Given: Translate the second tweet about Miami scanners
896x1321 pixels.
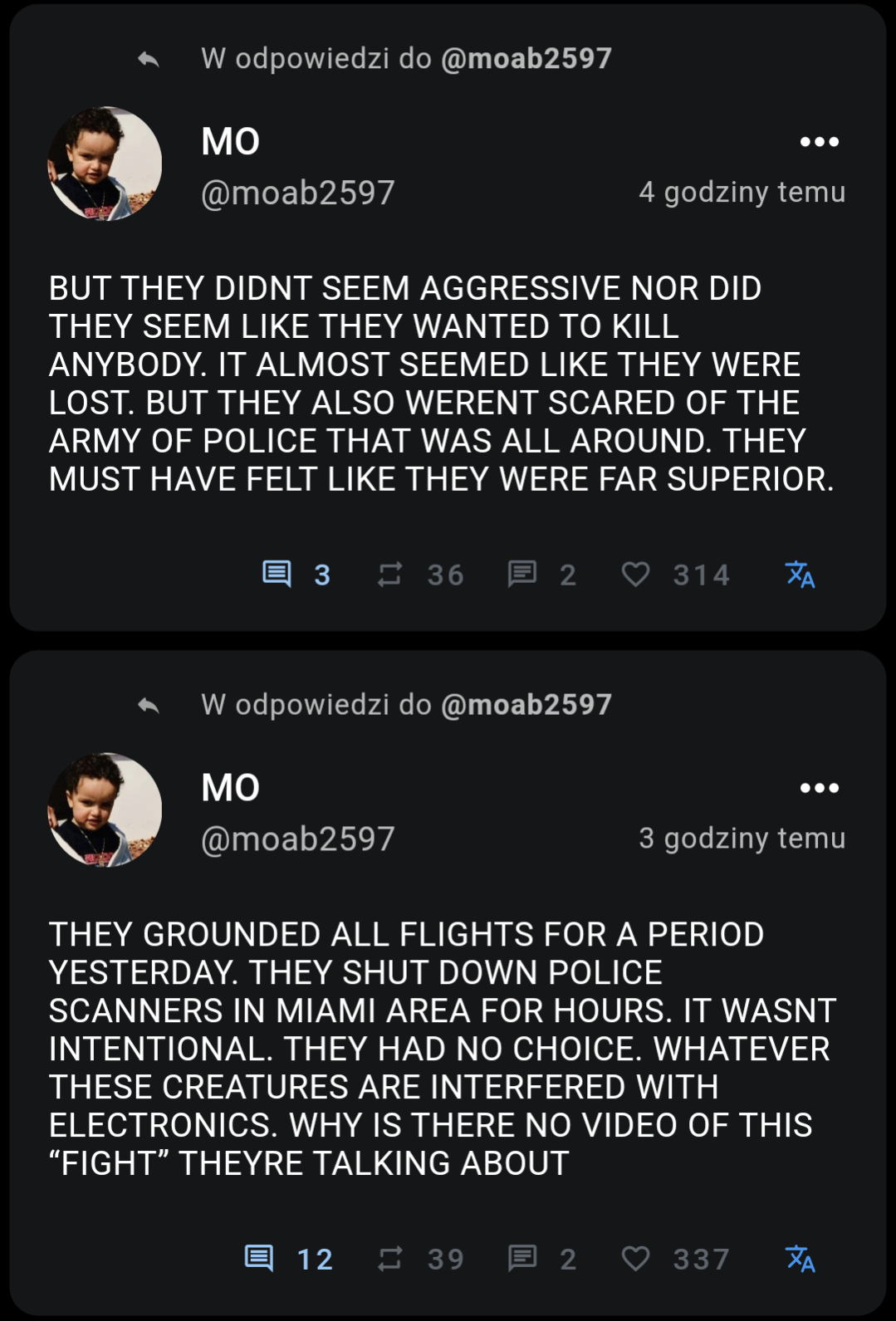Looking at the screenshot, I should coord(800,1258).
